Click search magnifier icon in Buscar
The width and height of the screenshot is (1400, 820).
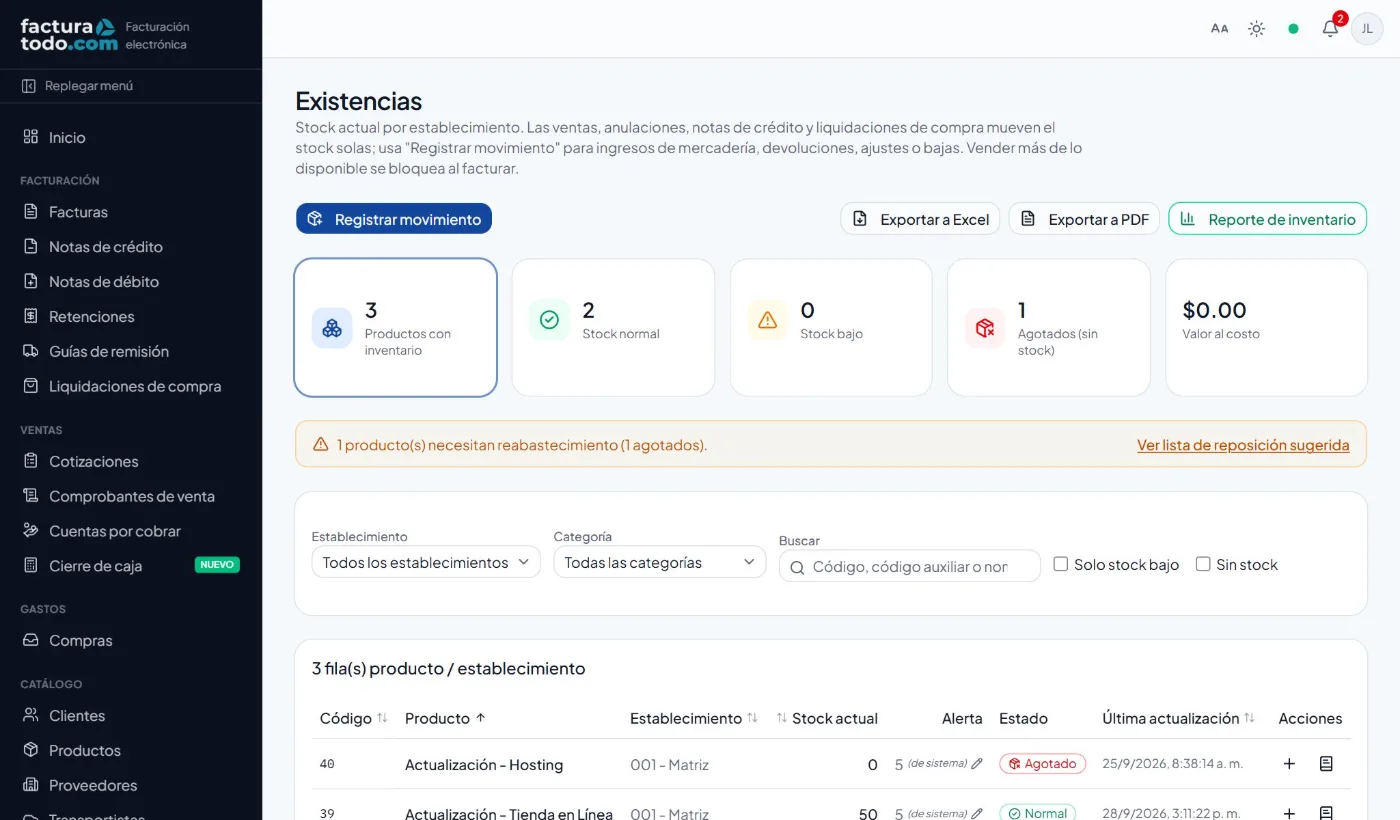tap(797, 567)
